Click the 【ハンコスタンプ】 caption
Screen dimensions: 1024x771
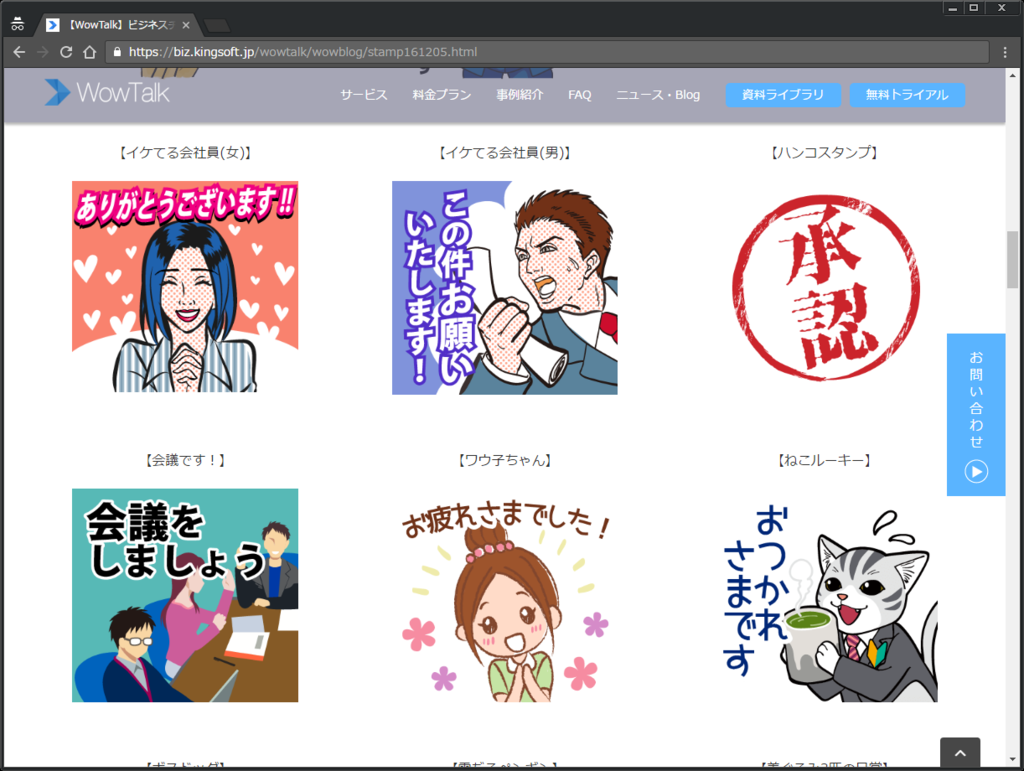[824, 153]
